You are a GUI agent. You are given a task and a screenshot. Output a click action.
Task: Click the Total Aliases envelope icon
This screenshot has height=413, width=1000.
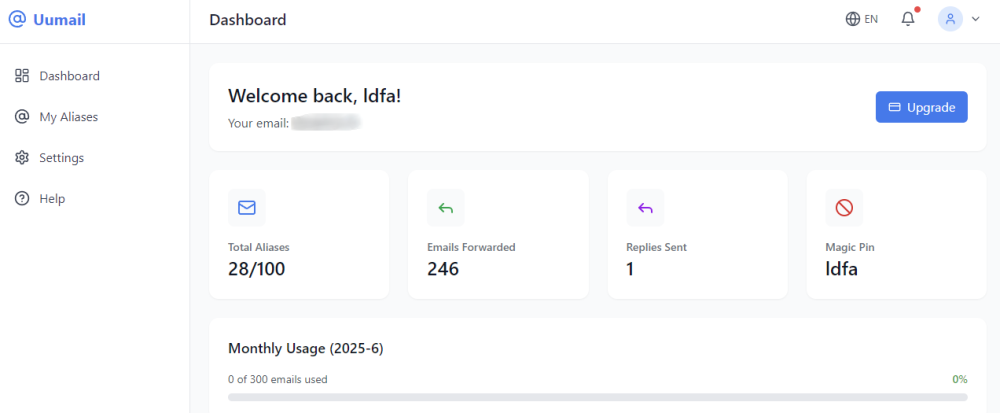point(247,208)
